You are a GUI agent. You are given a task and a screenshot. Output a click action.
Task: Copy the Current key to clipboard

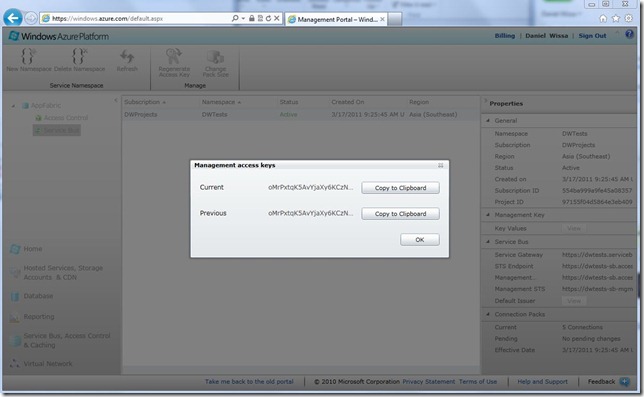pos(400,188)
